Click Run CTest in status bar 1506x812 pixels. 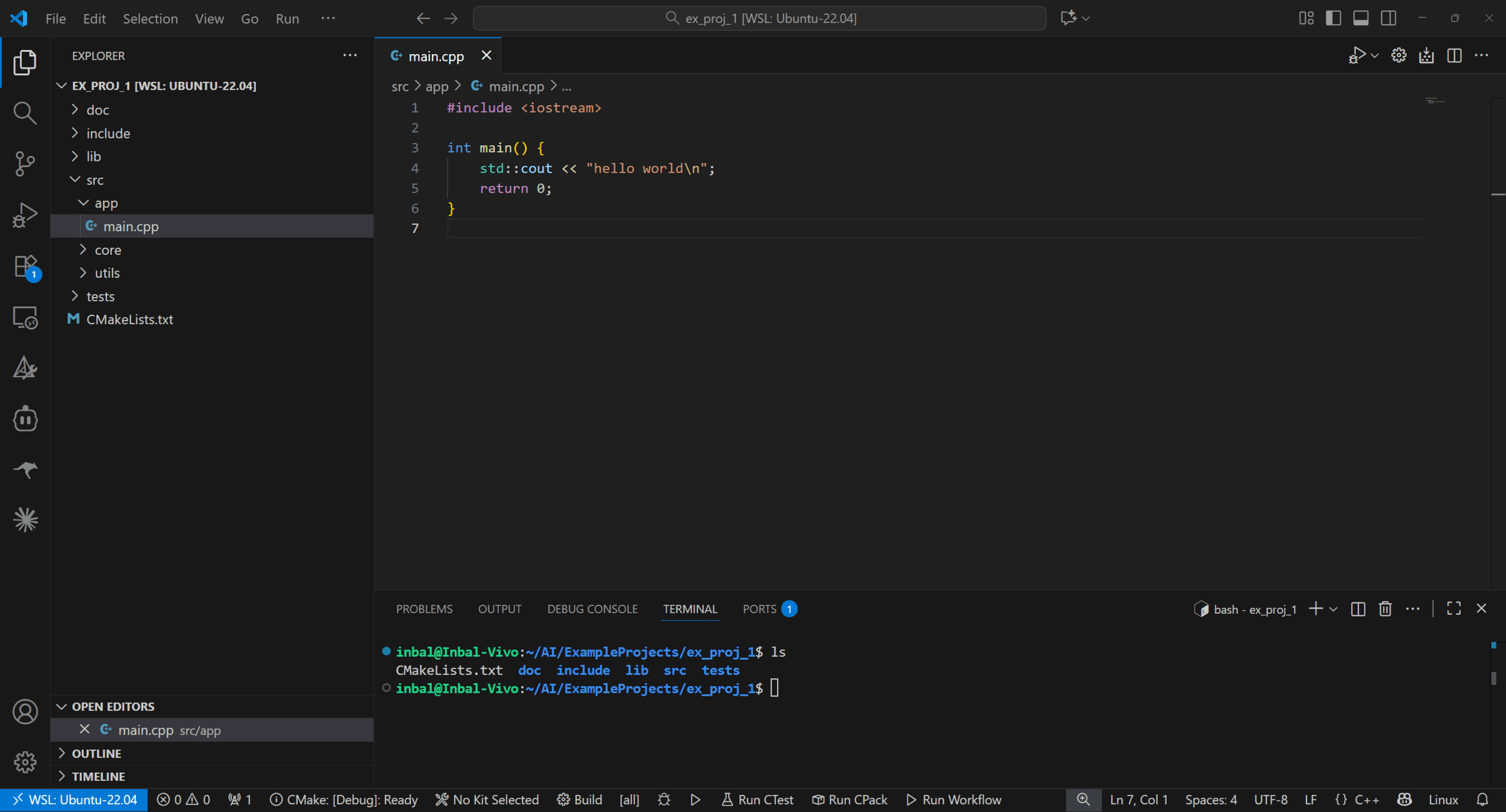point(758,800)
